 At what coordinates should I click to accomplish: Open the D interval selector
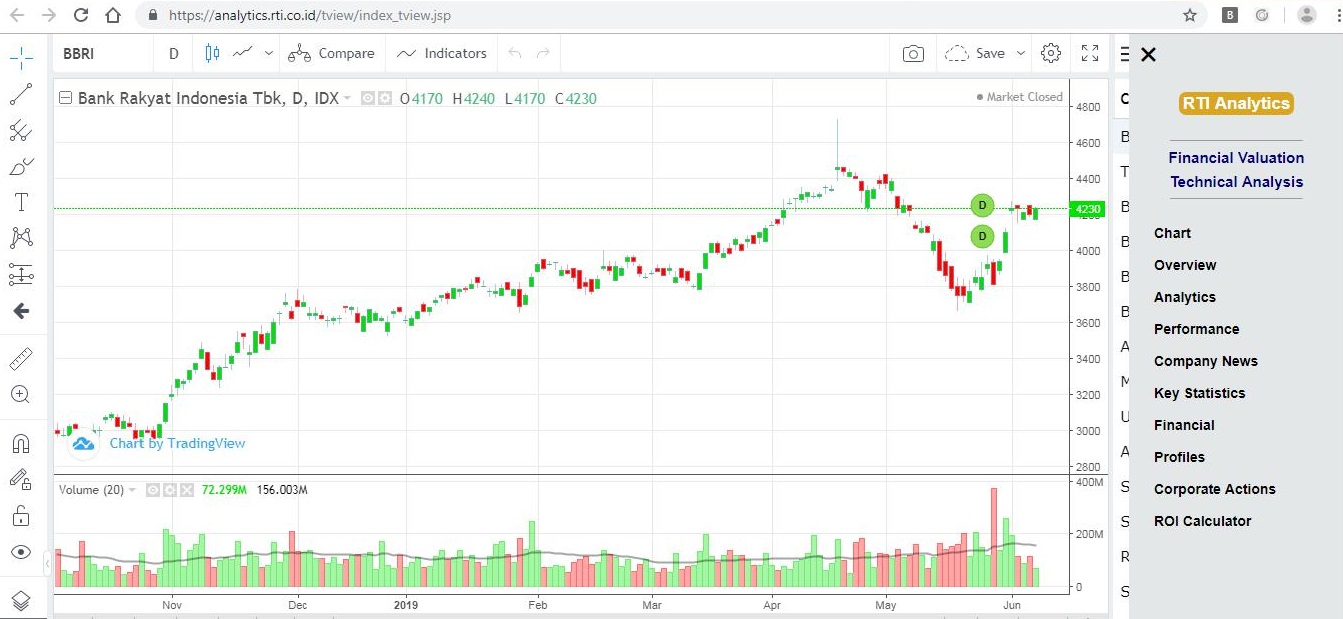(x=174, y=54)
